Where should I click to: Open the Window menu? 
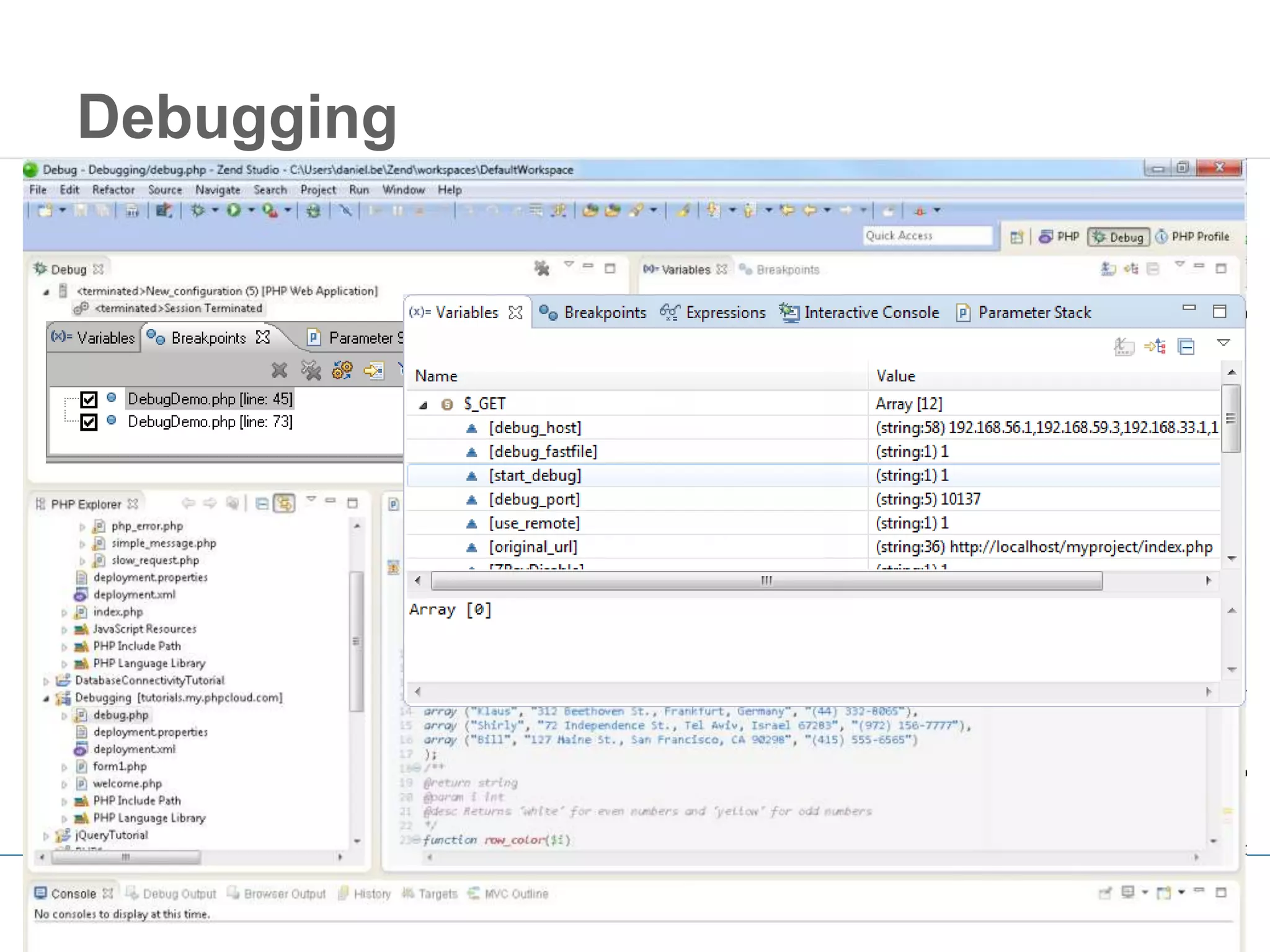click(x=404, y=190)
